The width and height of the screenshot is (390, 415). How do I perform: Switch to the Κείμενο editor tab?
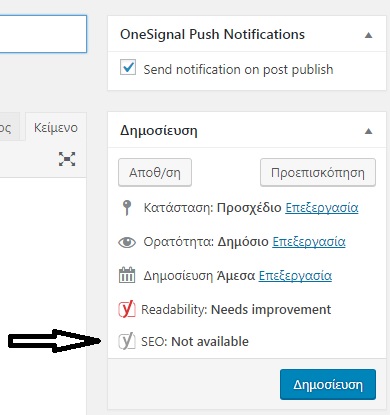tap(56, 127)
